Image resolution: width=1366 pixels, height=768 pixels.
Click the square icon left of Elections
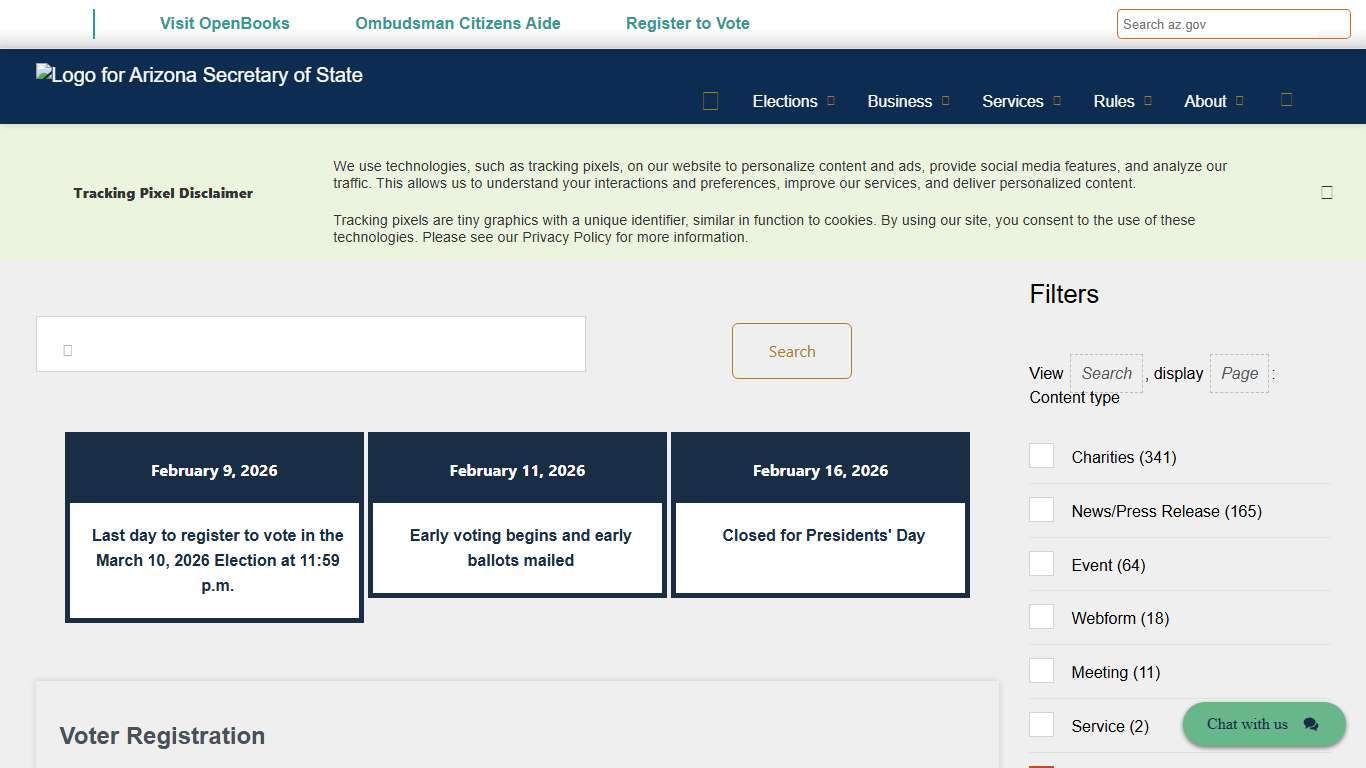coord(710,101)
